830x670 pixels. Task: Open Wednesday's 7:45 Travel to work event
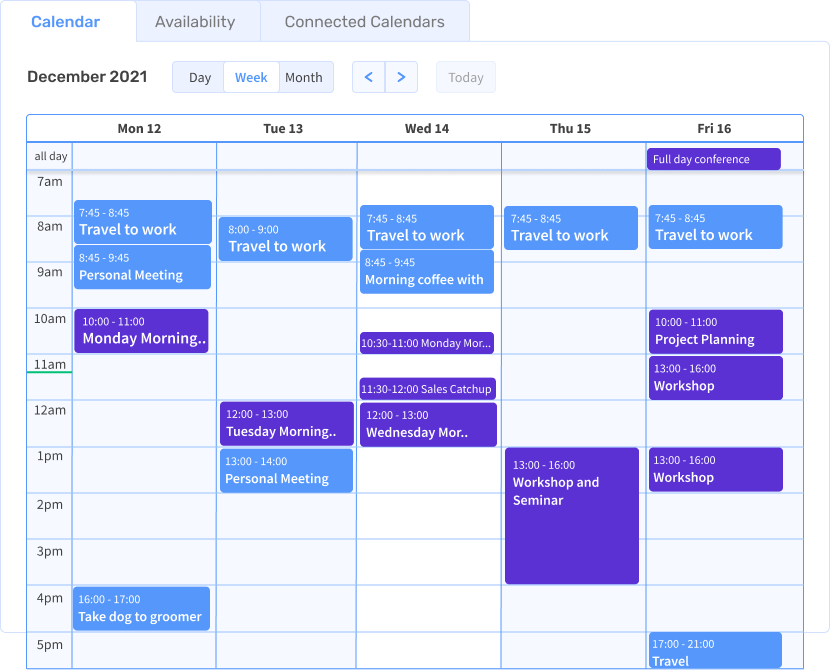pos(427,227)
